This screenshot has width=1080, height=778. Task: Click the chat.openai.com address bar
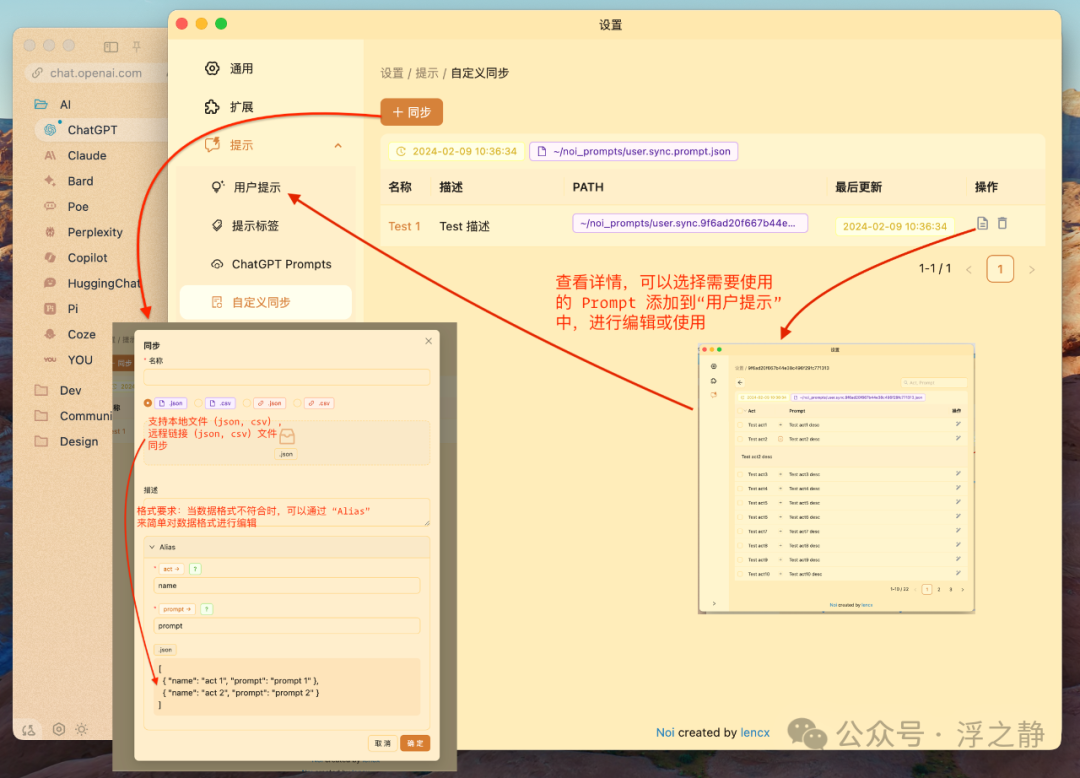pos(96,73)
